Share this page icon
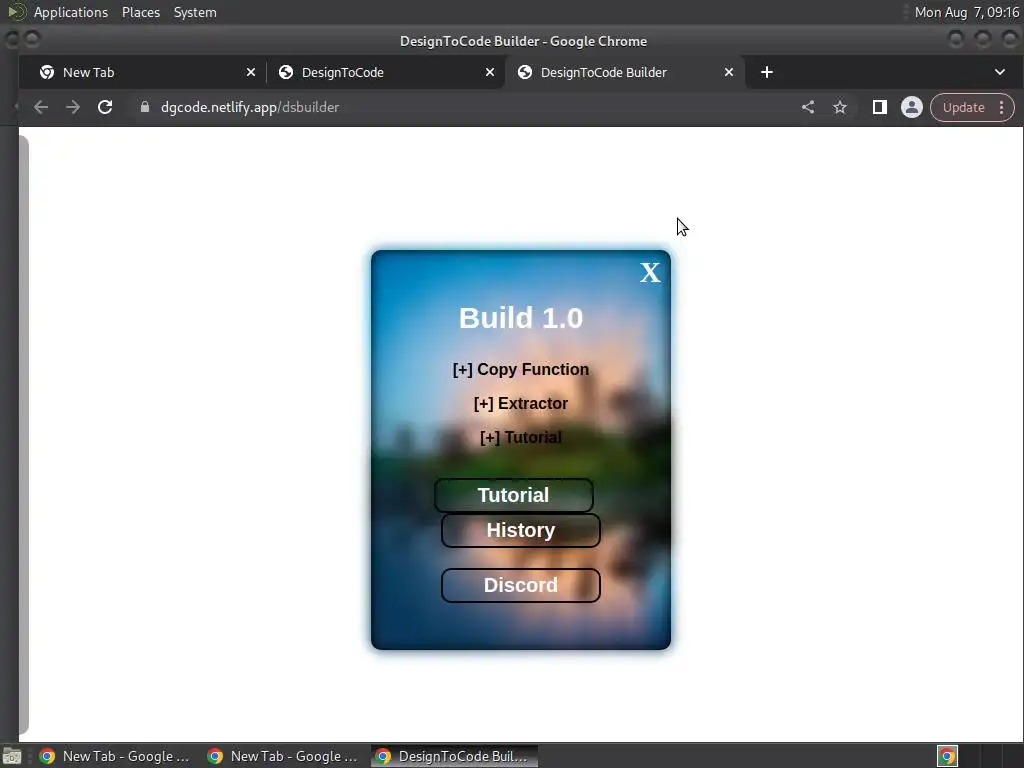 click(808, 107)
